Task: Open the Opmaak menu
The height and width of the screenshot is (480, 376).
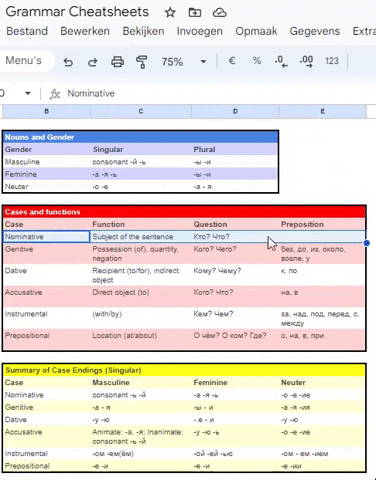Action: (x=256, y=31)
